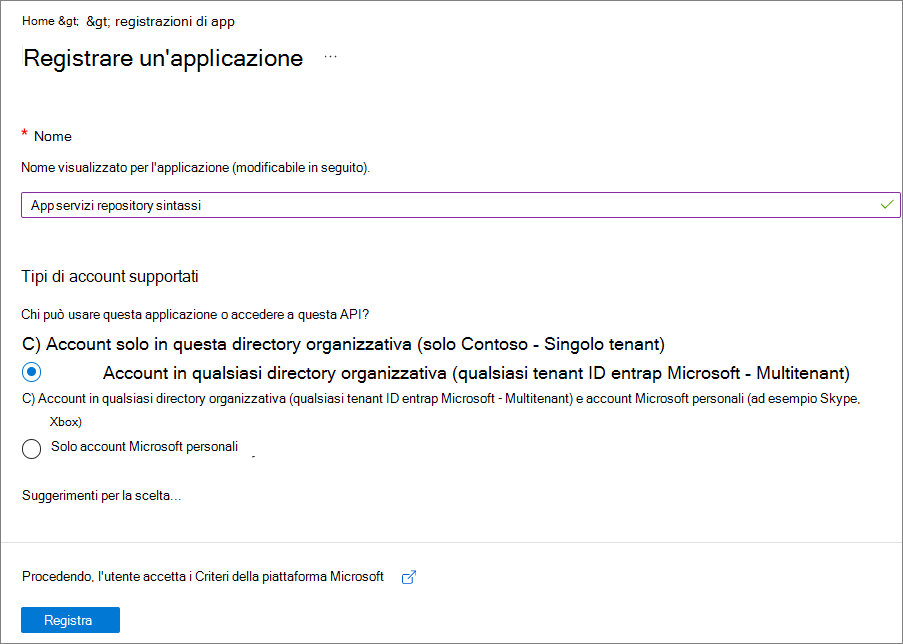
Task: Open platform policies via the external link icon
Action: 408,577
